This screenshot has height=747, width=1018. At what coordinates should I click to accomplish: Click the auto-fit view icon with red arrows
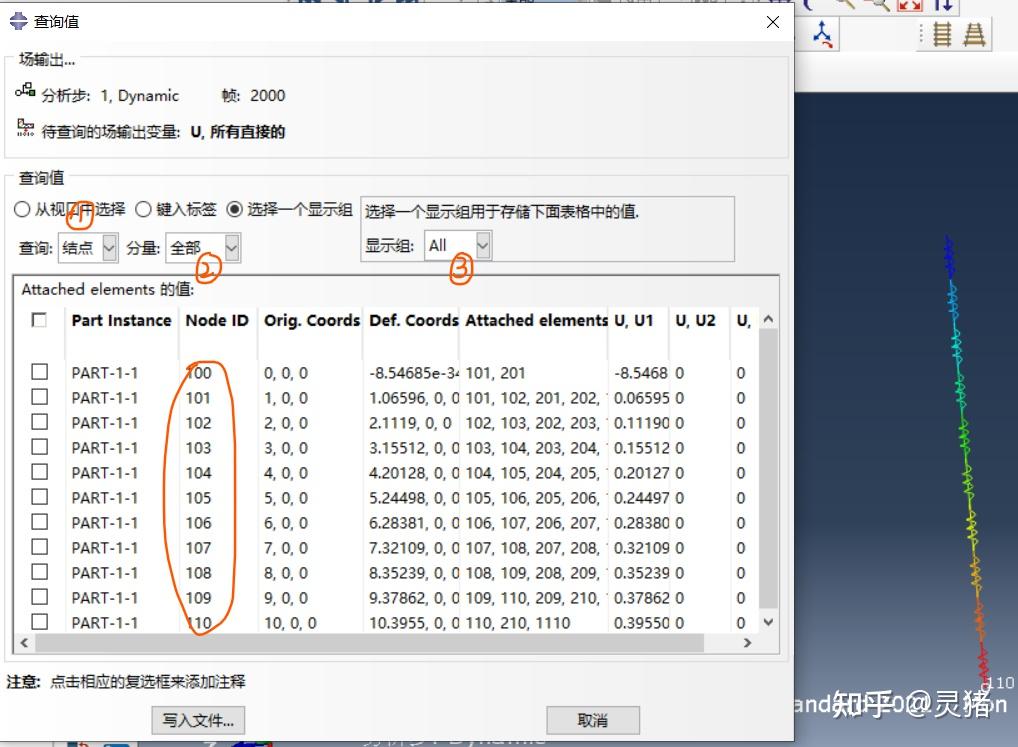[x=910, y=5]
